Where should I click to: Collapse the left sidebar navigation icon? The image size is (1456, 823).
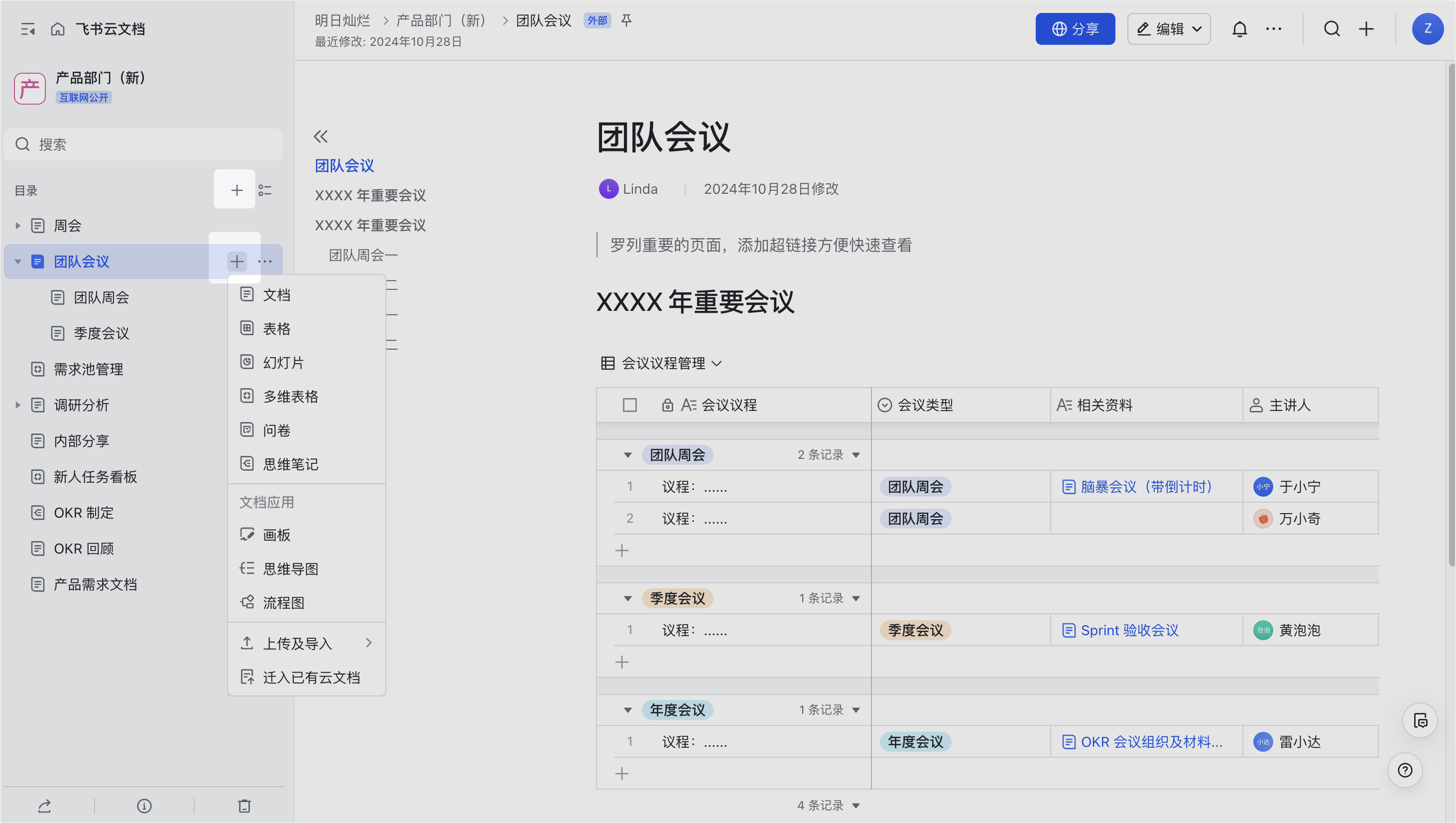(x=28, y=29)
